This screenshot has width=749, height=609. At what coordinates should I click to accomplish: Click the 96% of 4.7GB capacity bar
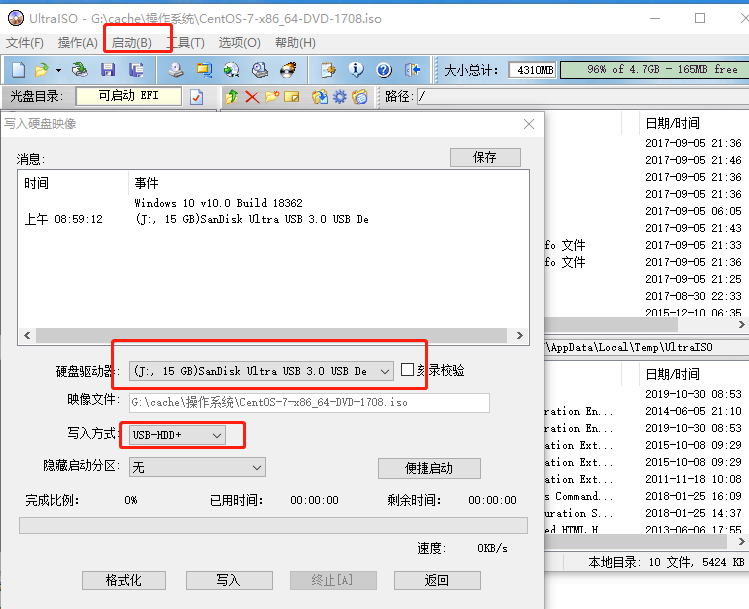tap(654, 70)
